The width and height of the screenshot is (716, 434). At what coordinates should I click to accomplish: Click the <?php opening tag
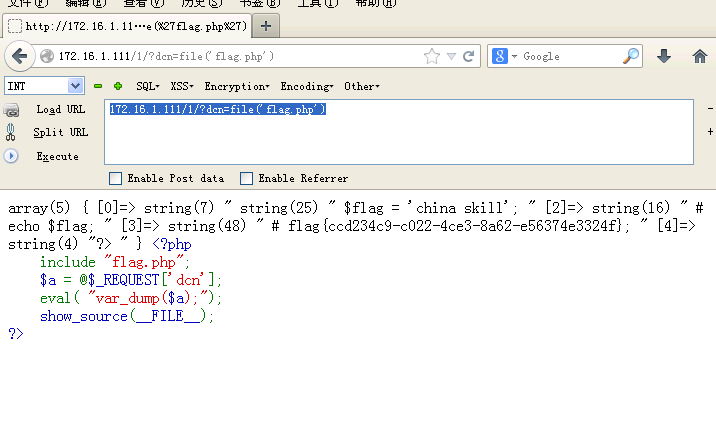coord(172,244)
